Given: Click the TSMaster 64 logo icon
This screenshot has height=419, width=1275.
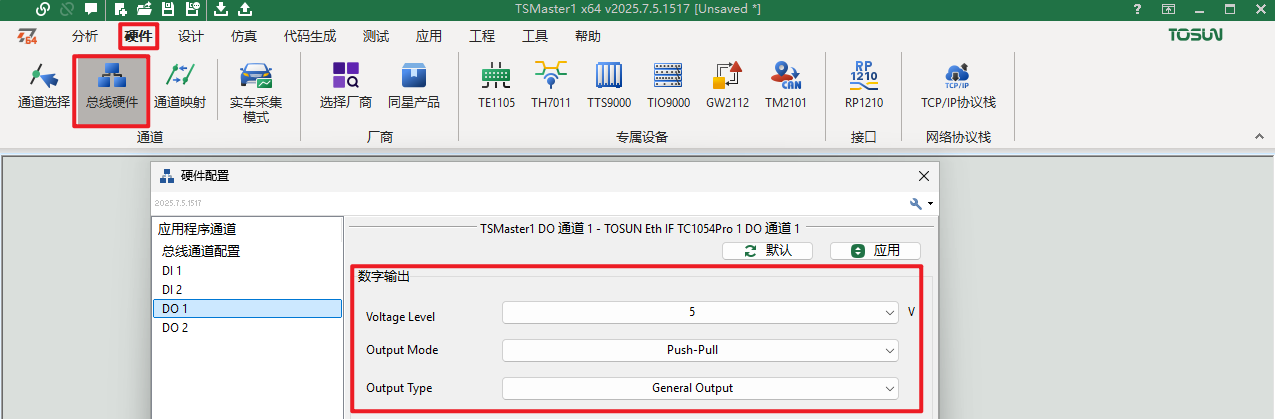Looking at the screenshot, I should pos(27,36).
